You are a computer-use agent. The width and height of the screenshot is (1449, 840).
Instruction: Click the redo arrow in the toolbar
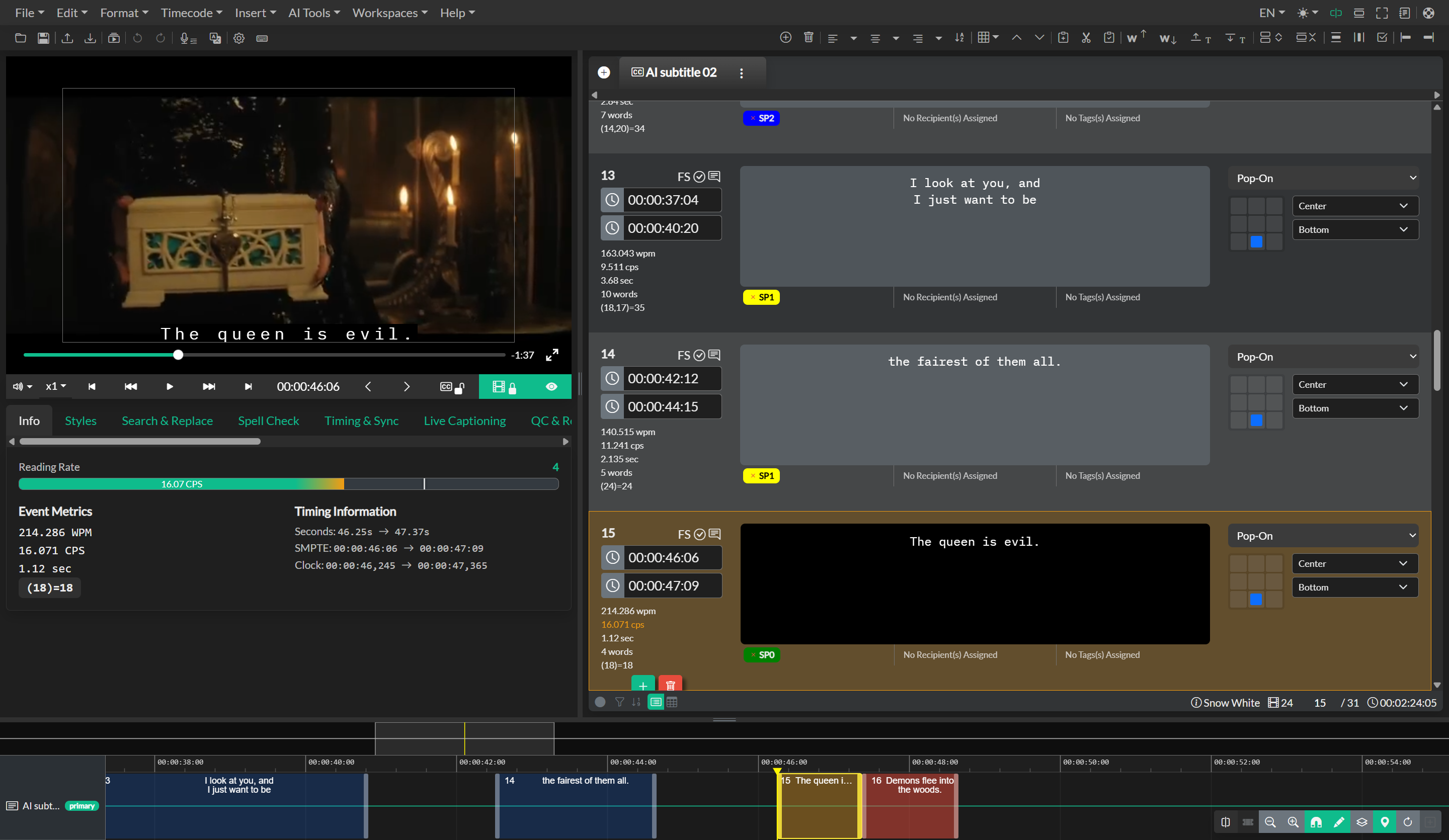click(x=160, y=38)
